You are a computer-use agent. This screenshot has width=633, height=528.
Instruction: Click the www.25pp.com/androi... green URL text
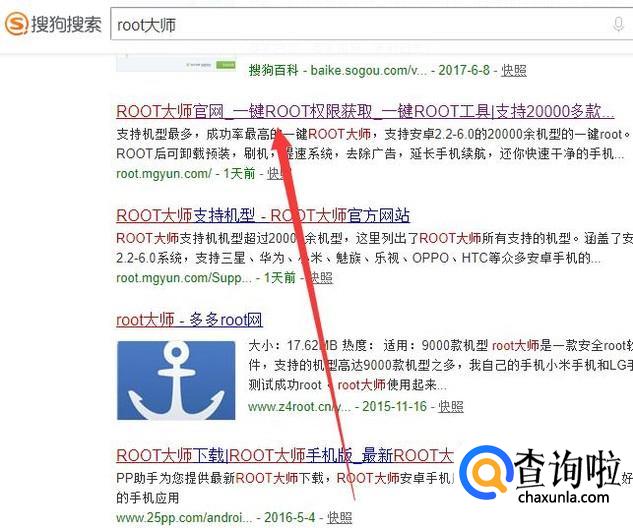coord(184,518)
